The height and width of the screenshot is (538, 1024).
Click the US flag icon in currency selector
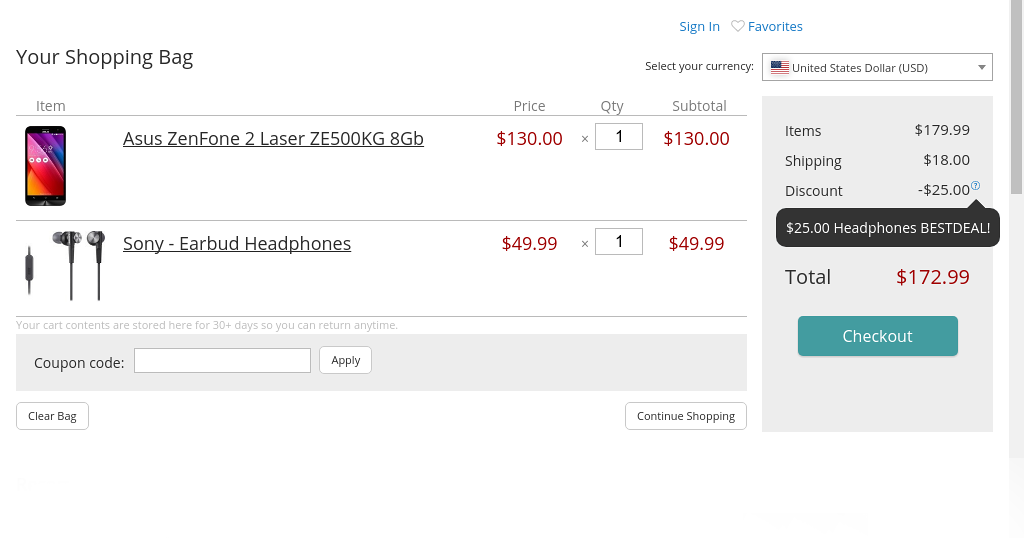pyautogui.click(x=780, y=67)
